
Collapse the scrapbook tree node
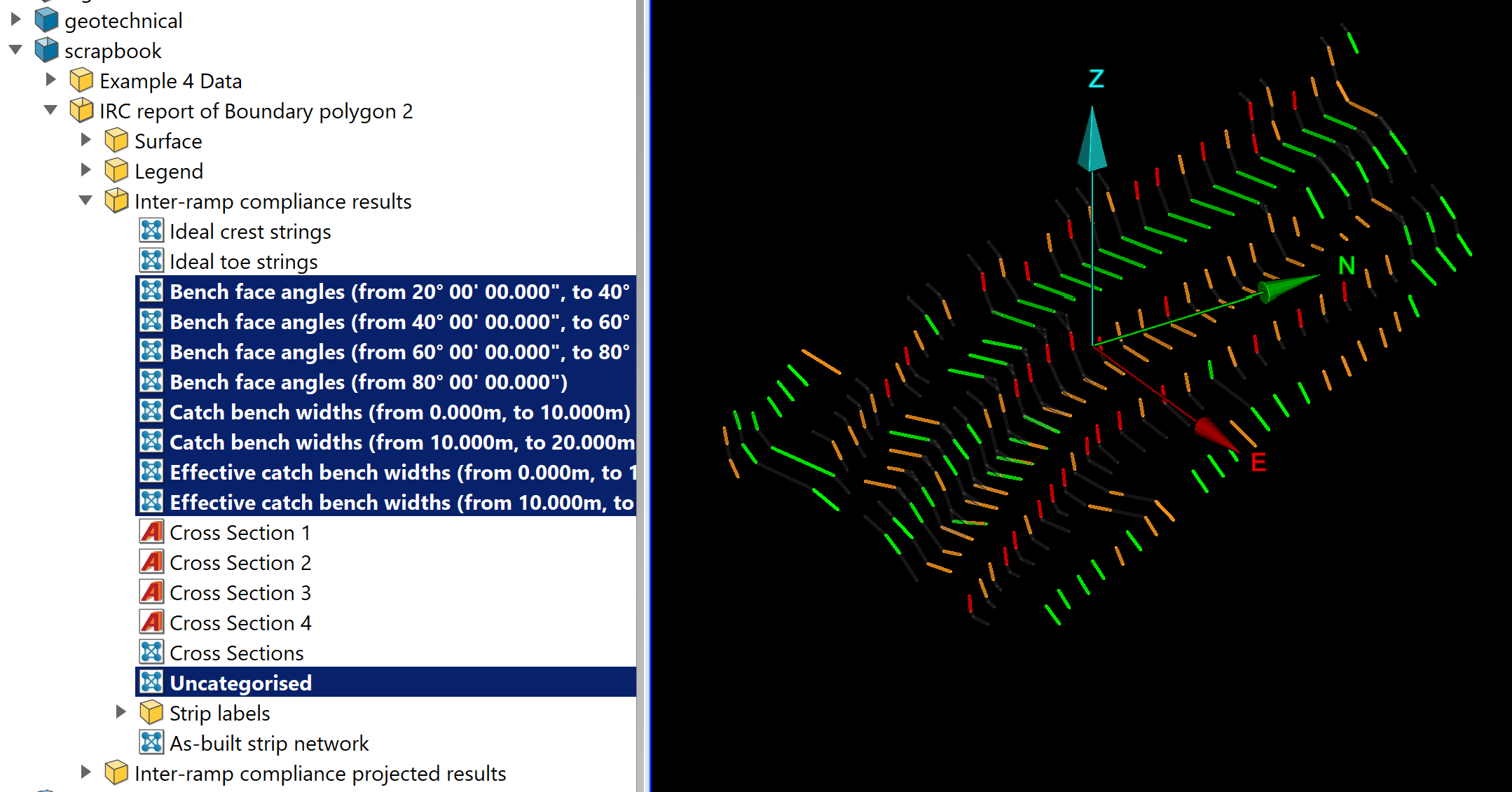pyautogui.click(x=15, y=50)
